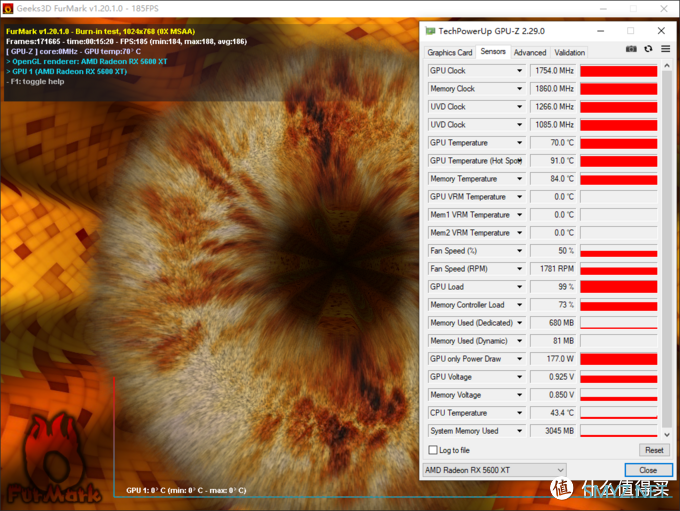This screenshot has width=680, height=511.
Task: Open the GPU-Z hamburger menu
Action: 665,49
